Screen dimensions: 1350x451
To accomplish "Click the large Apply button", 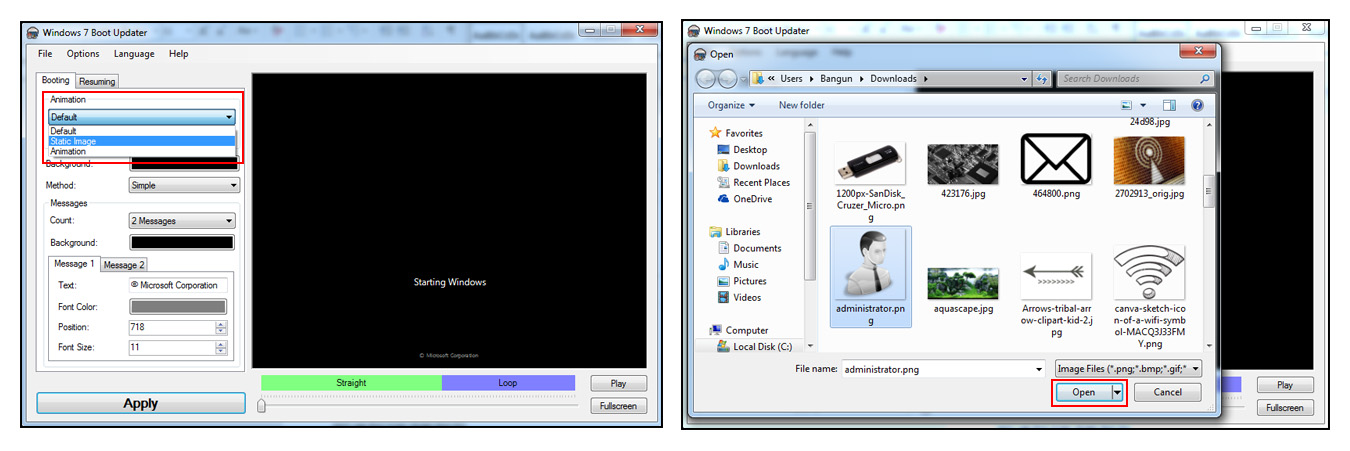I will [x=141, y=403].
